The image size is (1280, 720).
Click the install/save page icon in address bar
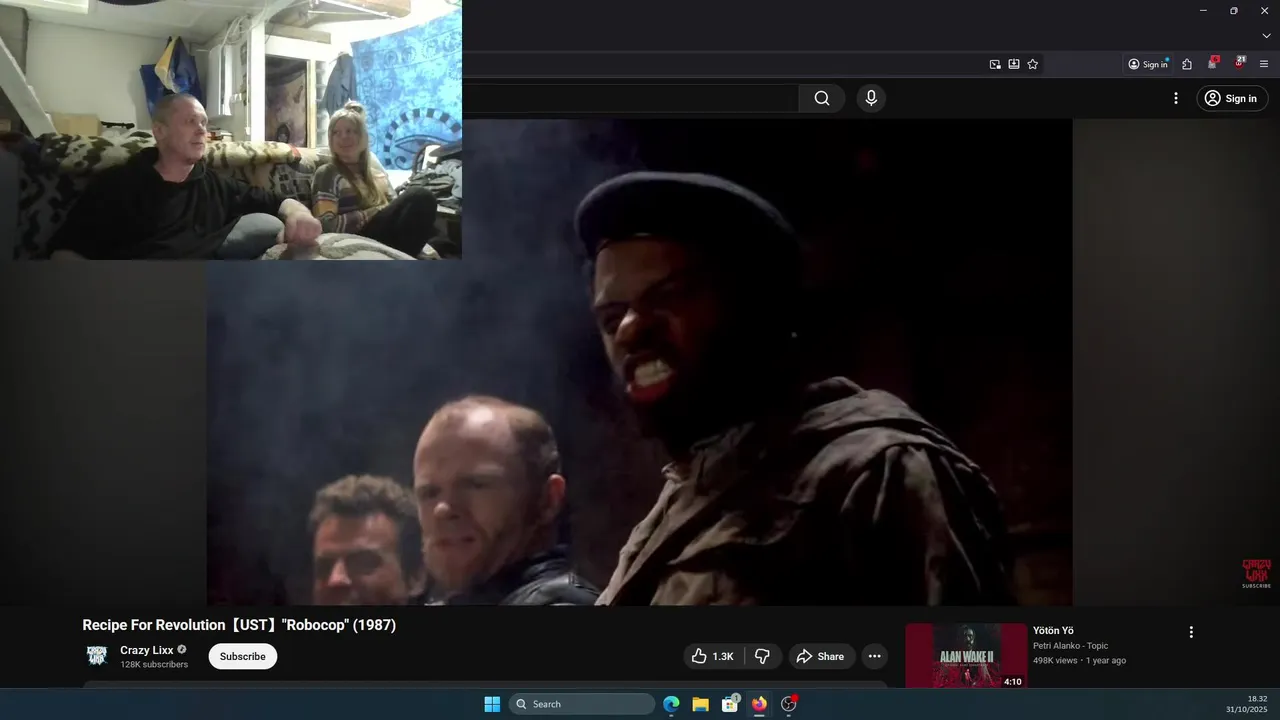(x=1014, y=64)
